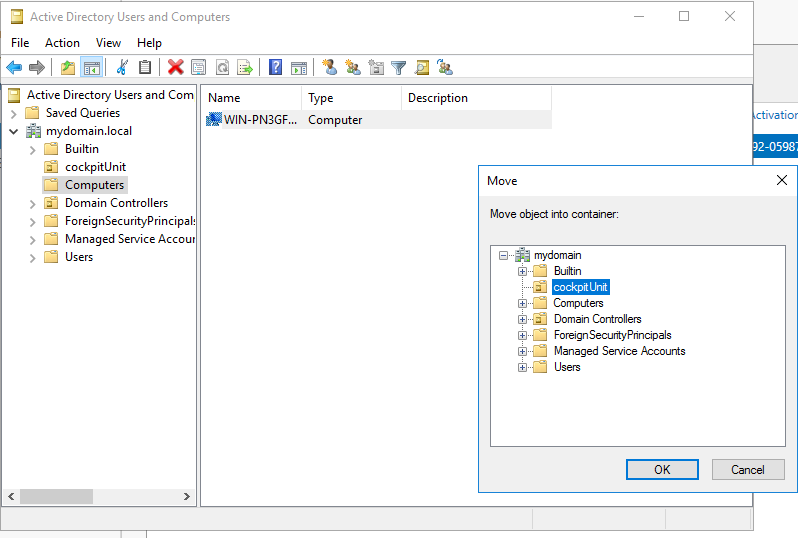The image size is (798, 538).
Task: Select the Computers container in the left tree
Action: click(x=94, y=185)
